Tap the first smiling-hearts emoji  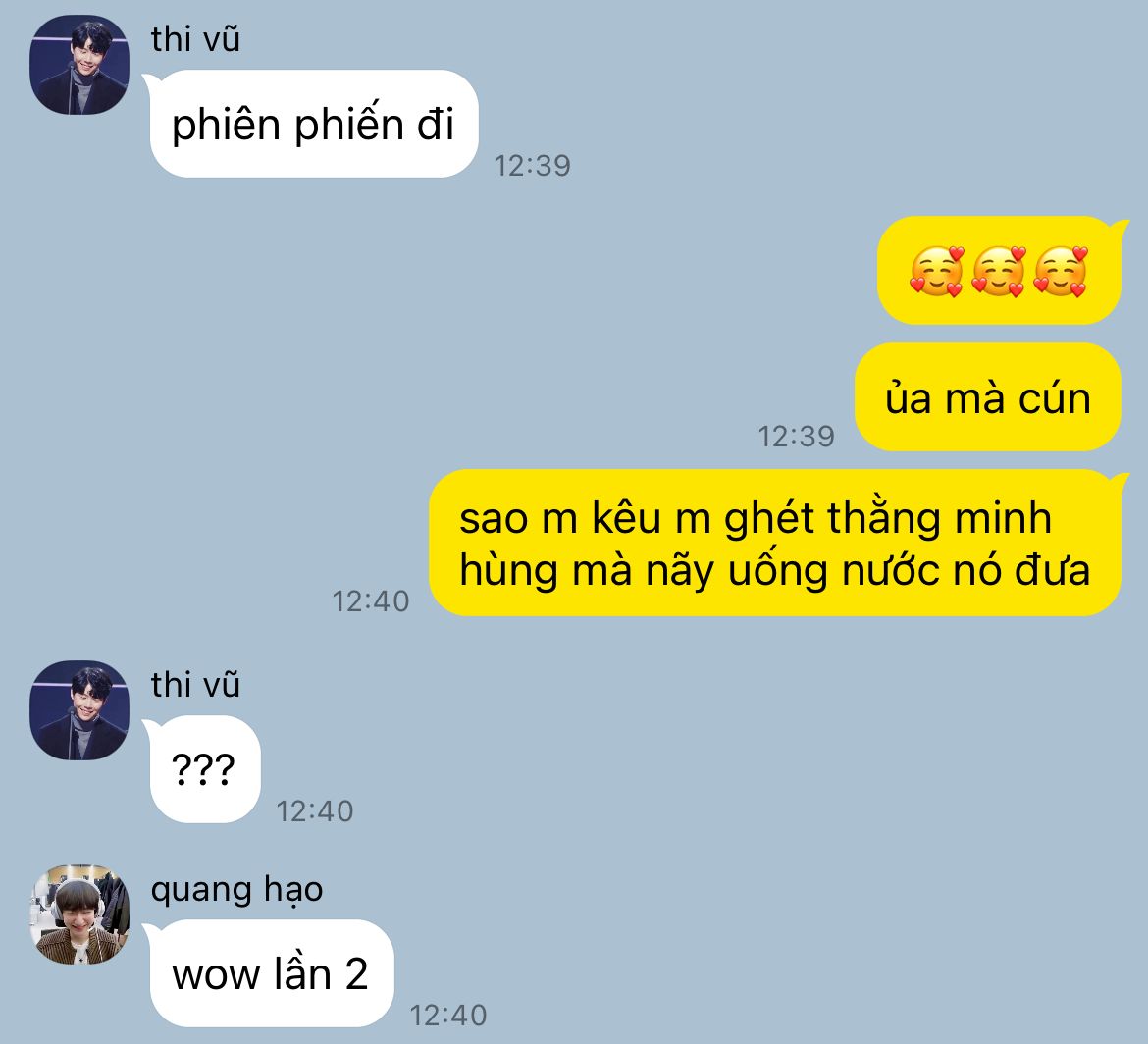[x=937, y=272]
